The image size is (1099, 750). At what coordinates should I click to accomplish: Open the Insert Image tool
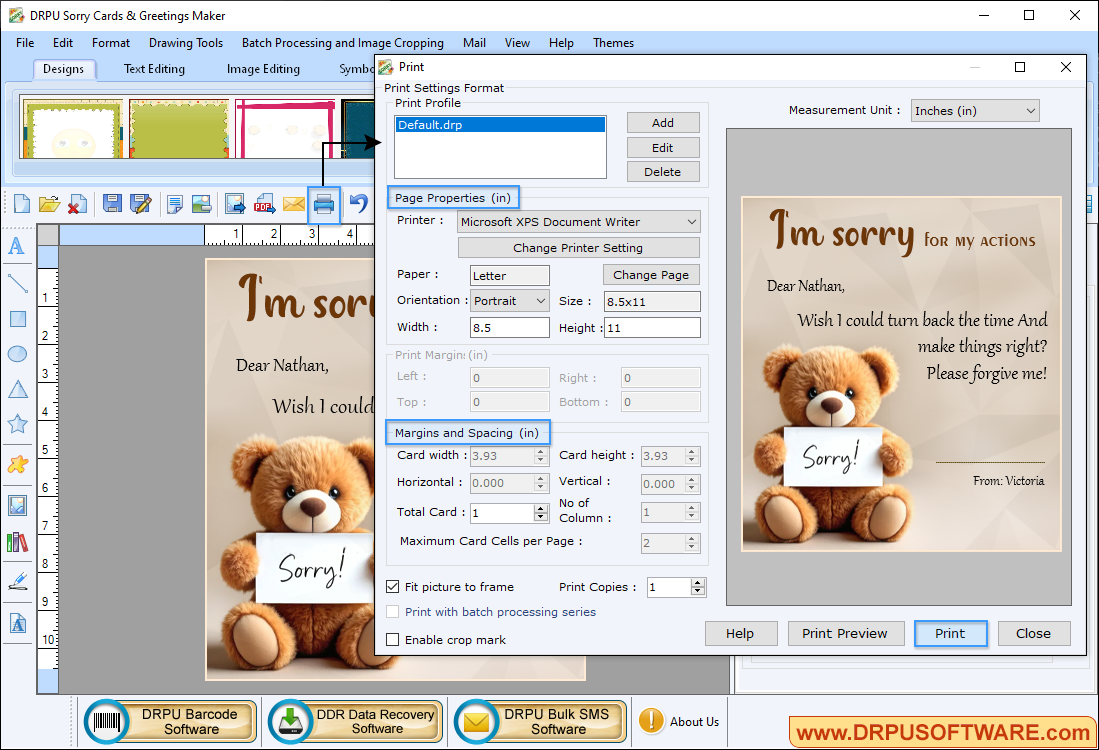click(x=17, y=504)
